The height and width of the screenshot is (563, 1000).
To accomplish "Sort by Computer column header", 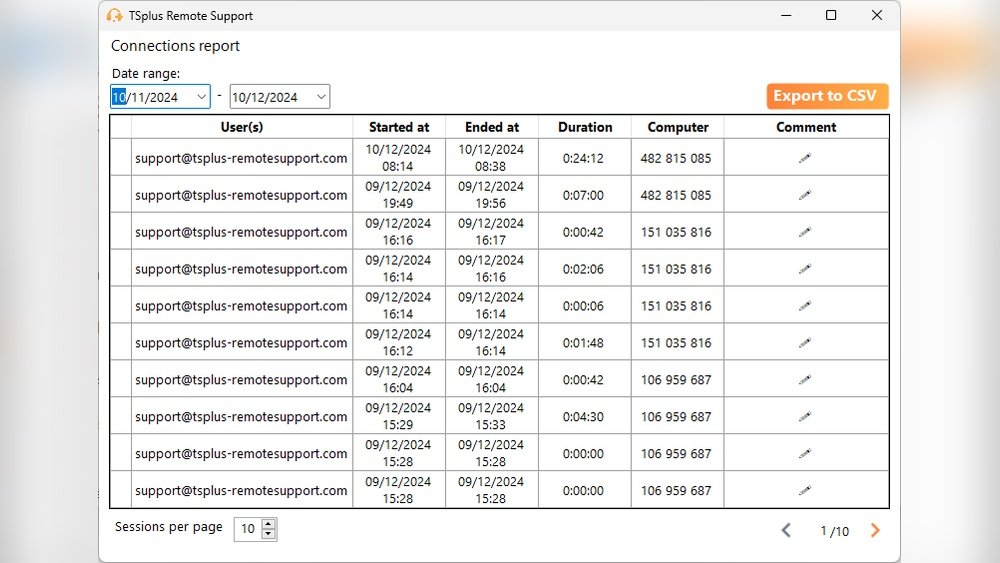I will pyautogui.click(x=677, y=127).
